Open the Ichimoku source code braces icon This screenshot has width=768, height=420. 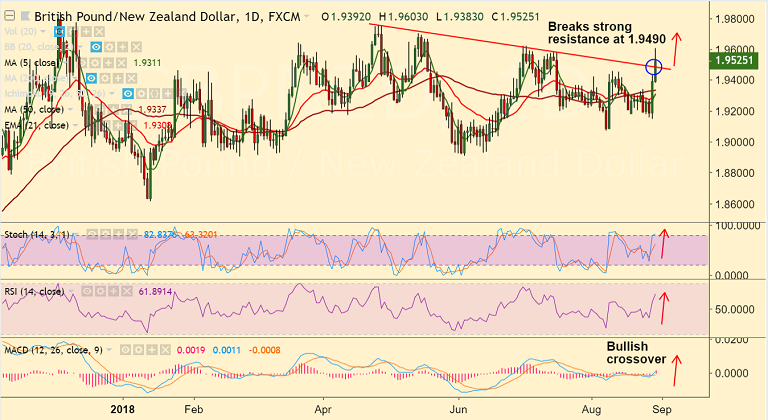pos(155,94)
